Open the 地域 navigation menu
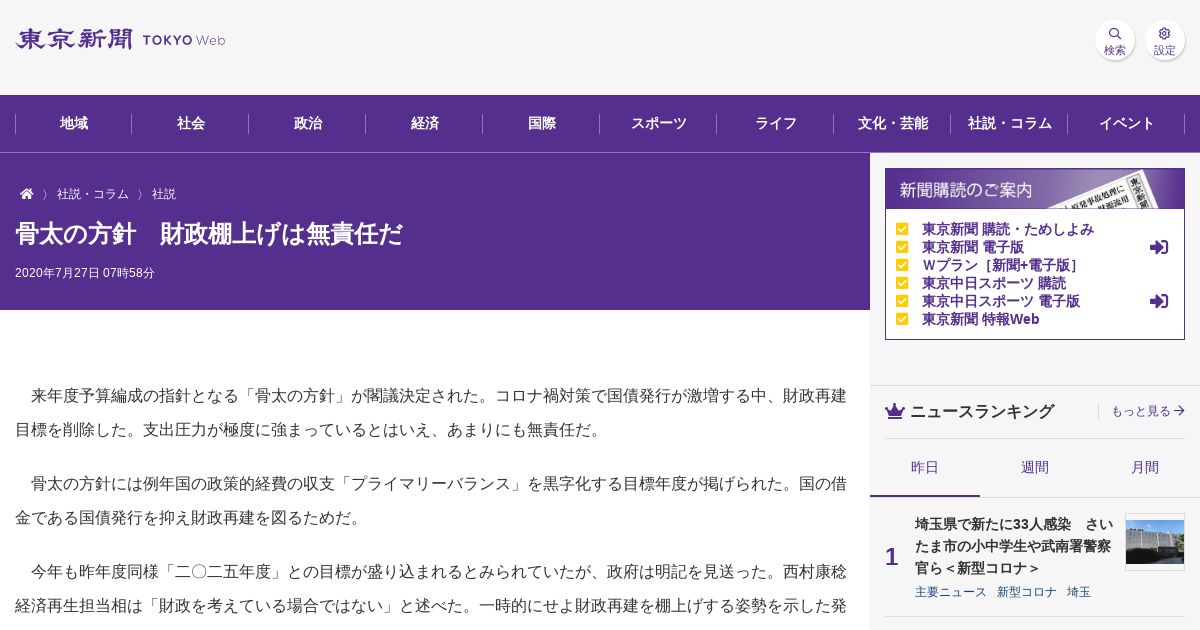The height and width of the screenshot is (630, 1200). (74, 124)
